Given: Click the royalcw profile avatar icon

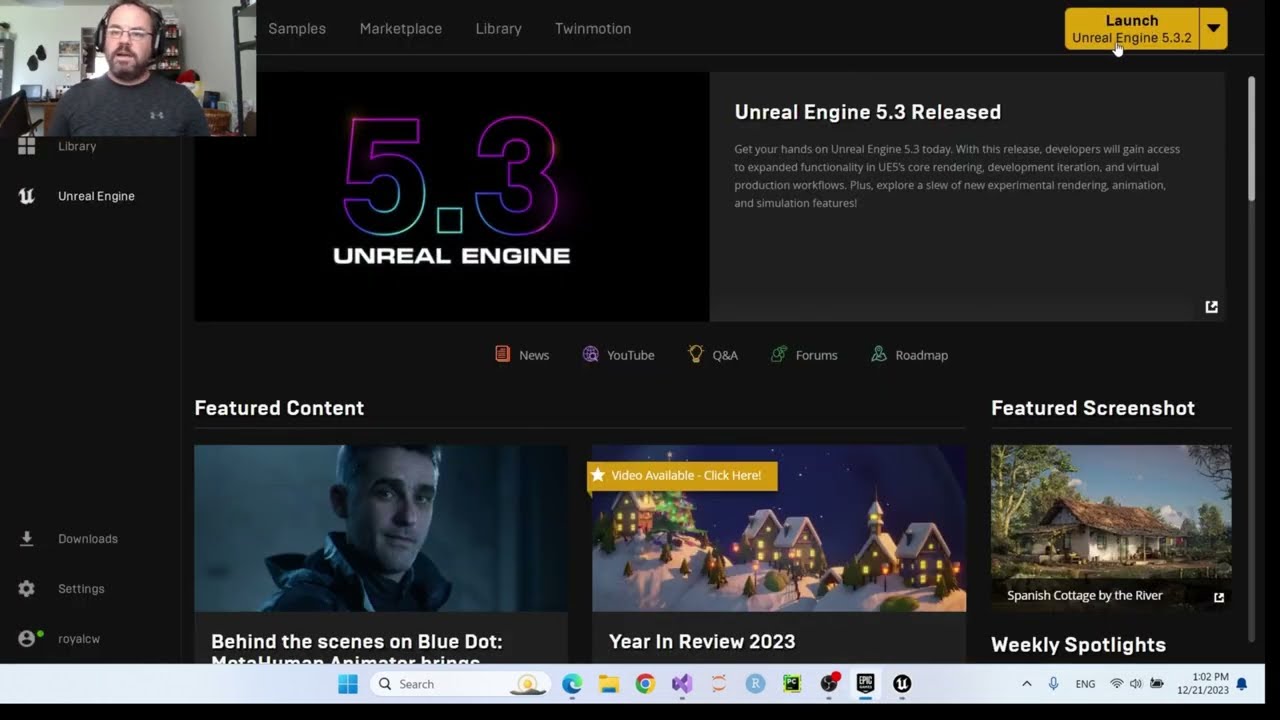Looking at the screenshot, I should (28, 638).
